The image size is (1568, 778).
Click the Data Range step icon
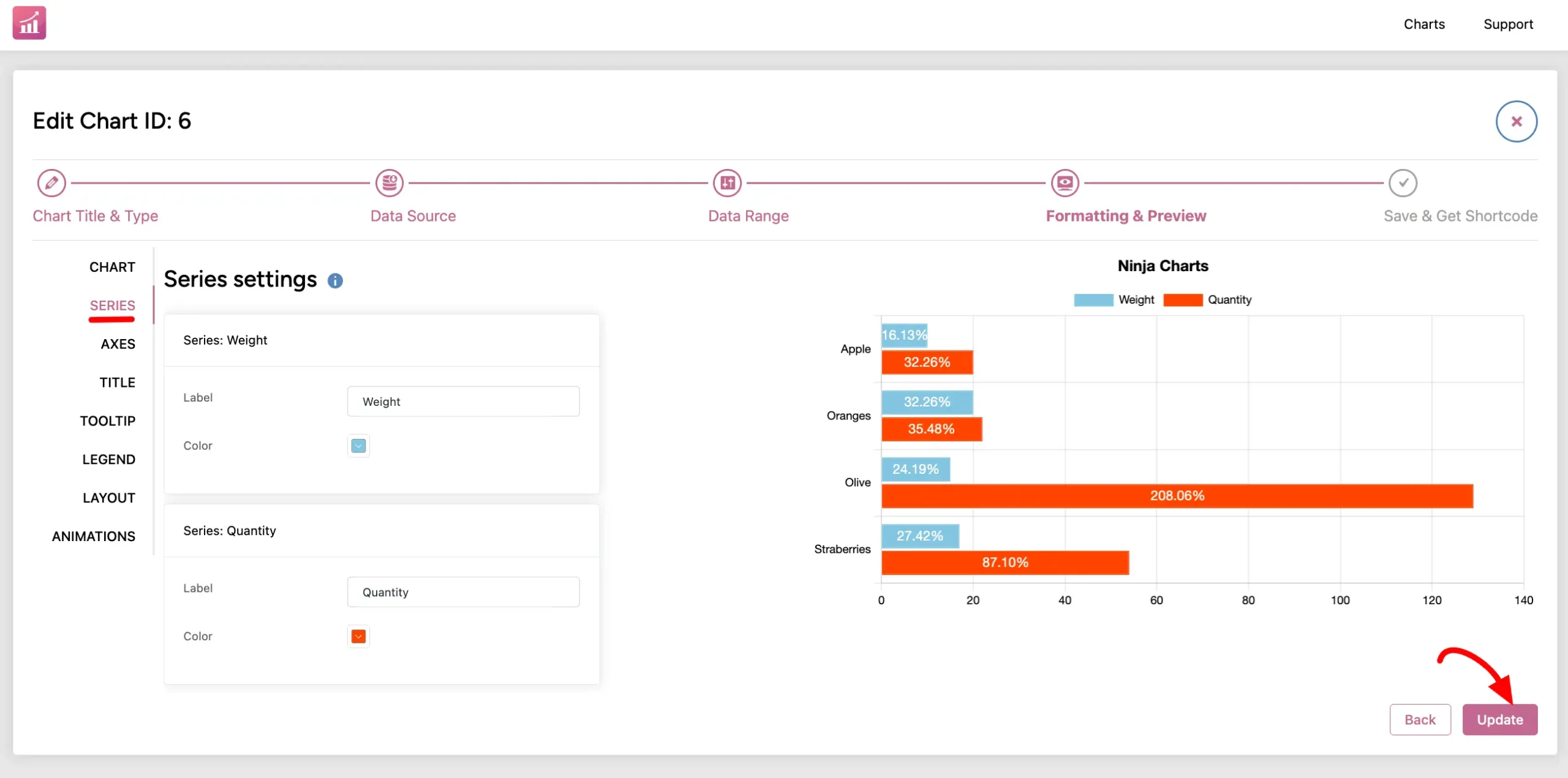[x=727, y=183]
